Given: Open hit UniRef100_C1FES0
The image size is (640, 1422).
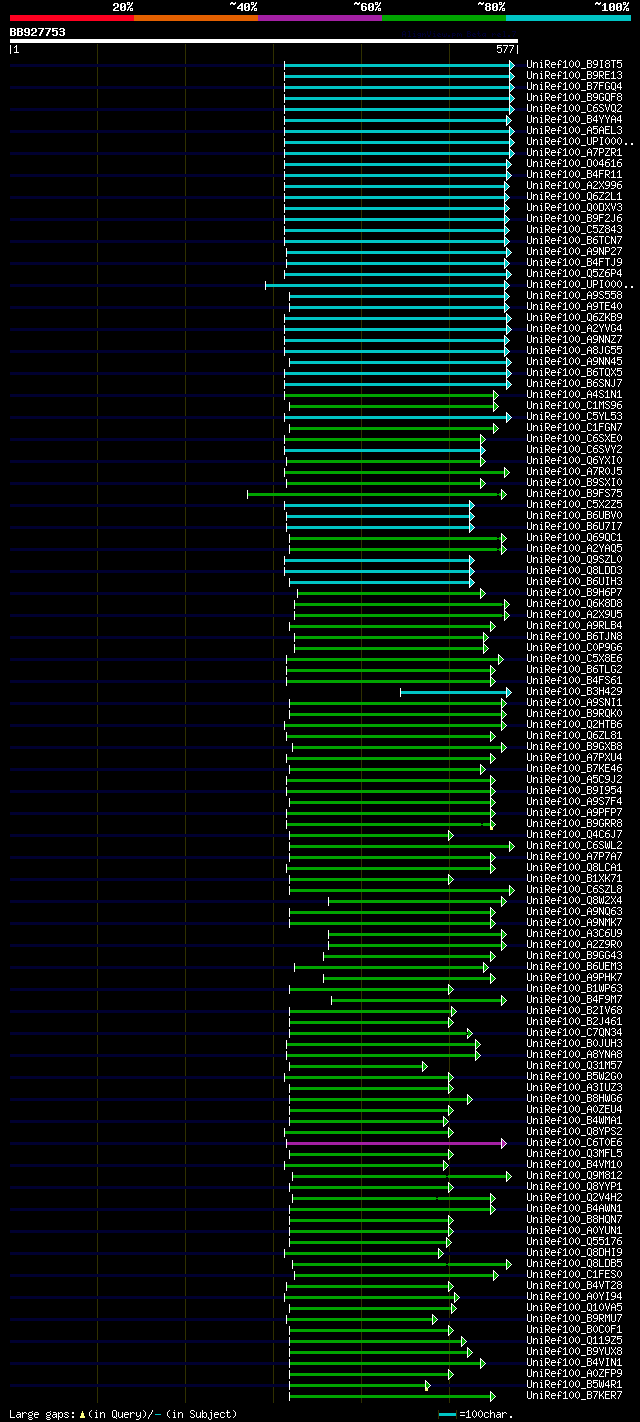Looking at the screenshot, I should 574,1274.
